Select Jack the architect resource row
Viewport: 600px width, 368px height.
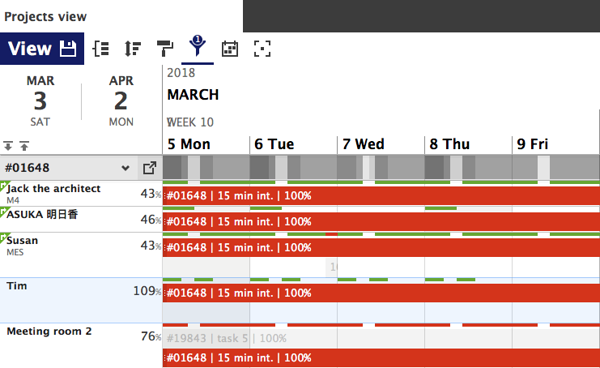tap(81, 194)
